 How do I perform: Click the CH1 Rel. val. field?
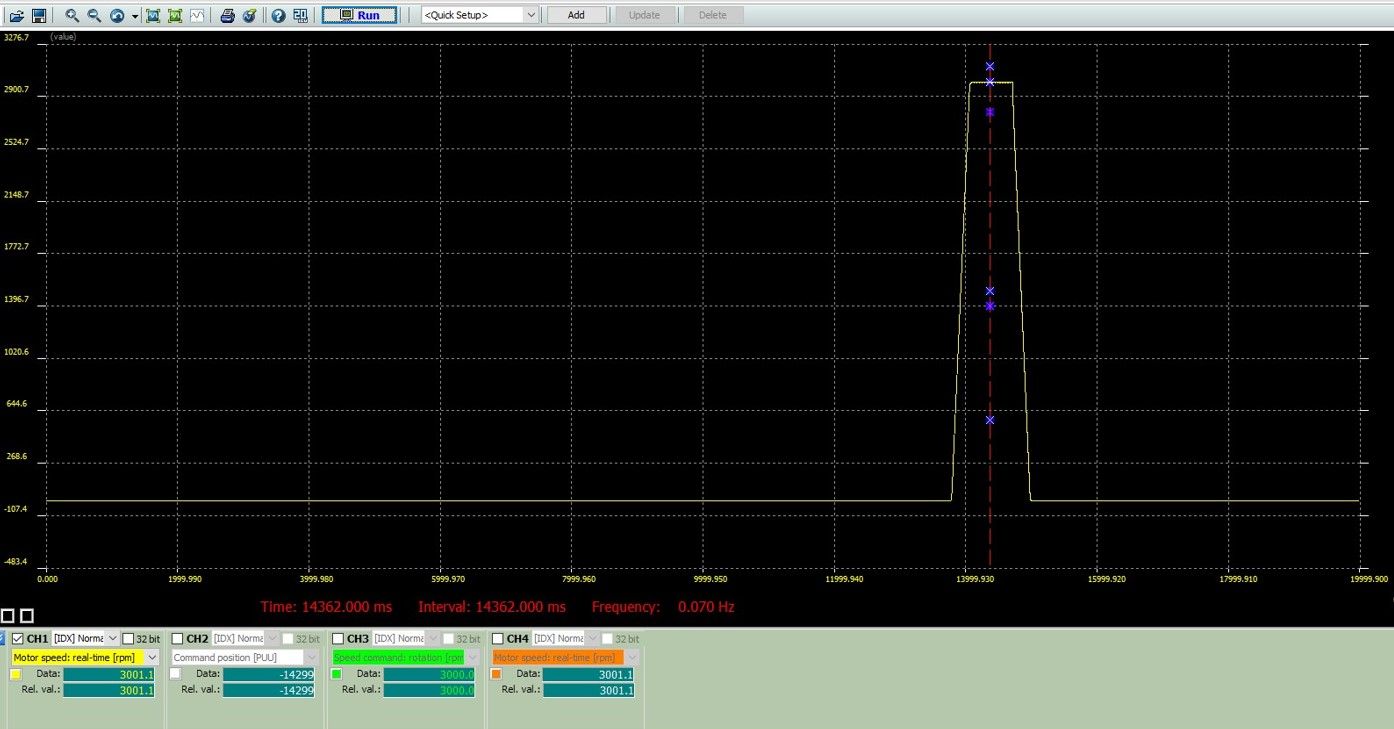click(109, 690)
